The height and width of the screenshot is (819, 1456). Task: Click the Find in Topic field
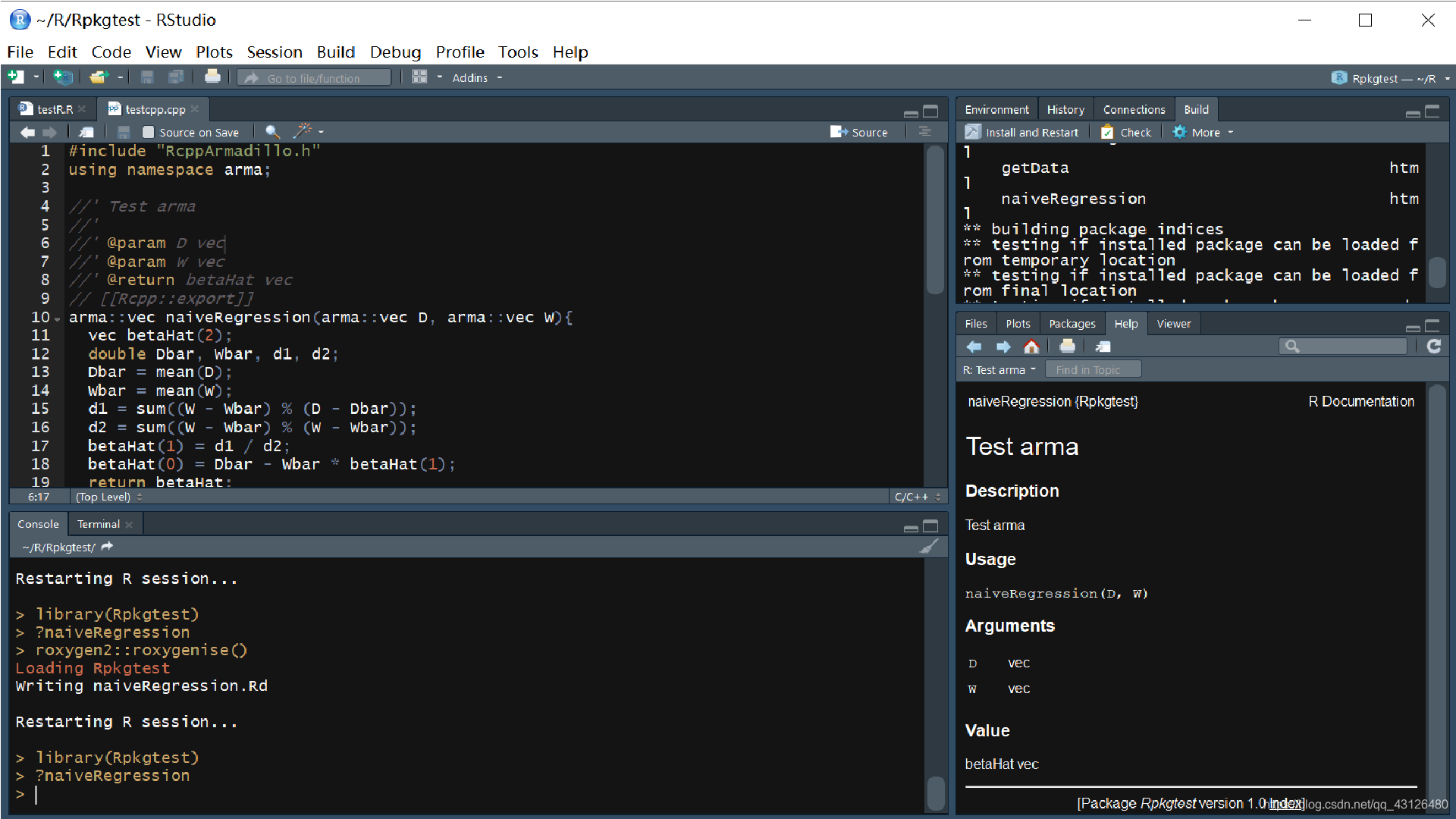point(1093,370)
